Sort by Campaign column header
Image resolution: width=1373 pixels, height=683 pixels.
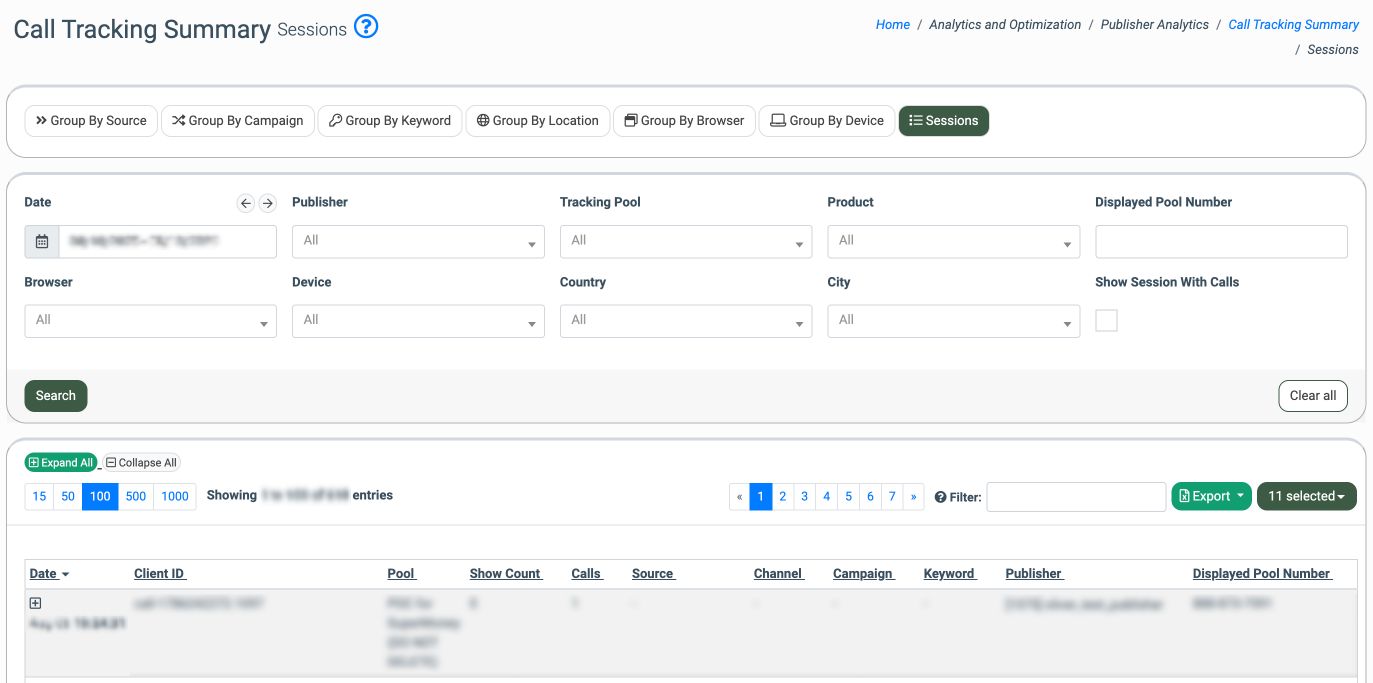point(864,574)
